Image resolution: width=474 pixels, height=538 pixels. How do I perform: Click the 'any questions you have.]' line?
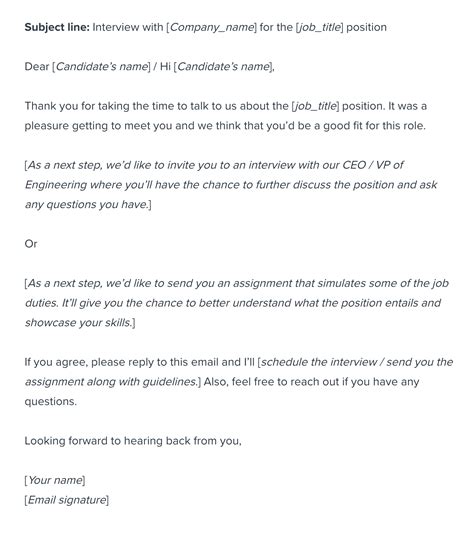[88, 204]
